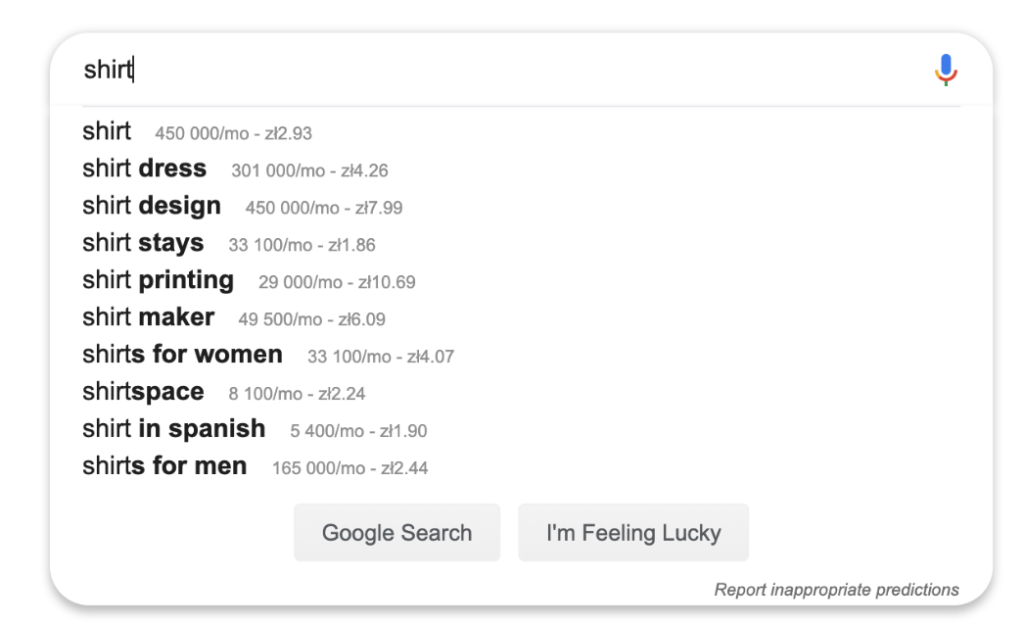Viewport: 1024px width, 627px height.
Task: Select the 'shirt' suggestion
Action: tap(107, 131)
